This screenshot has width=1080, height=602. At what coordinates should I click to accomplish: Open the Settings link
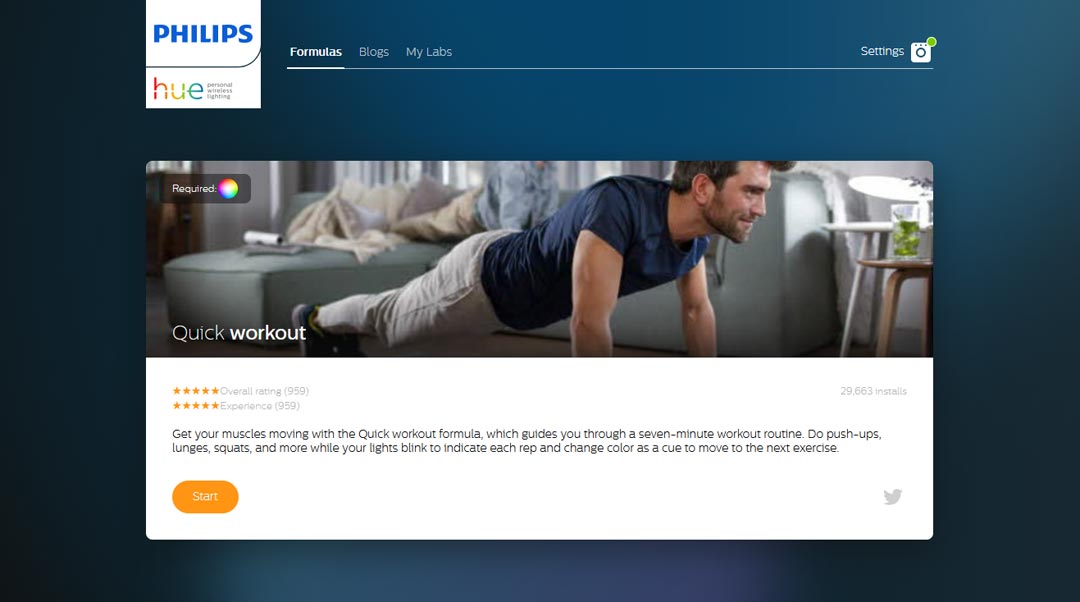pyautogui.click(x=882, y=51)
